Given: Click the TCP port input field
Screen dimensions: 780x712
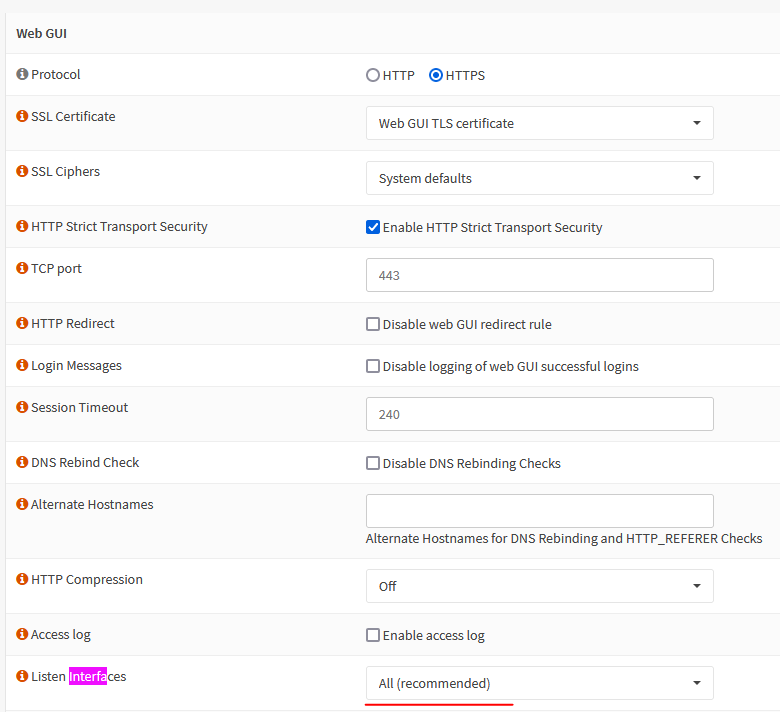Looking at the screenshot, I should click(x=539, y=275).
